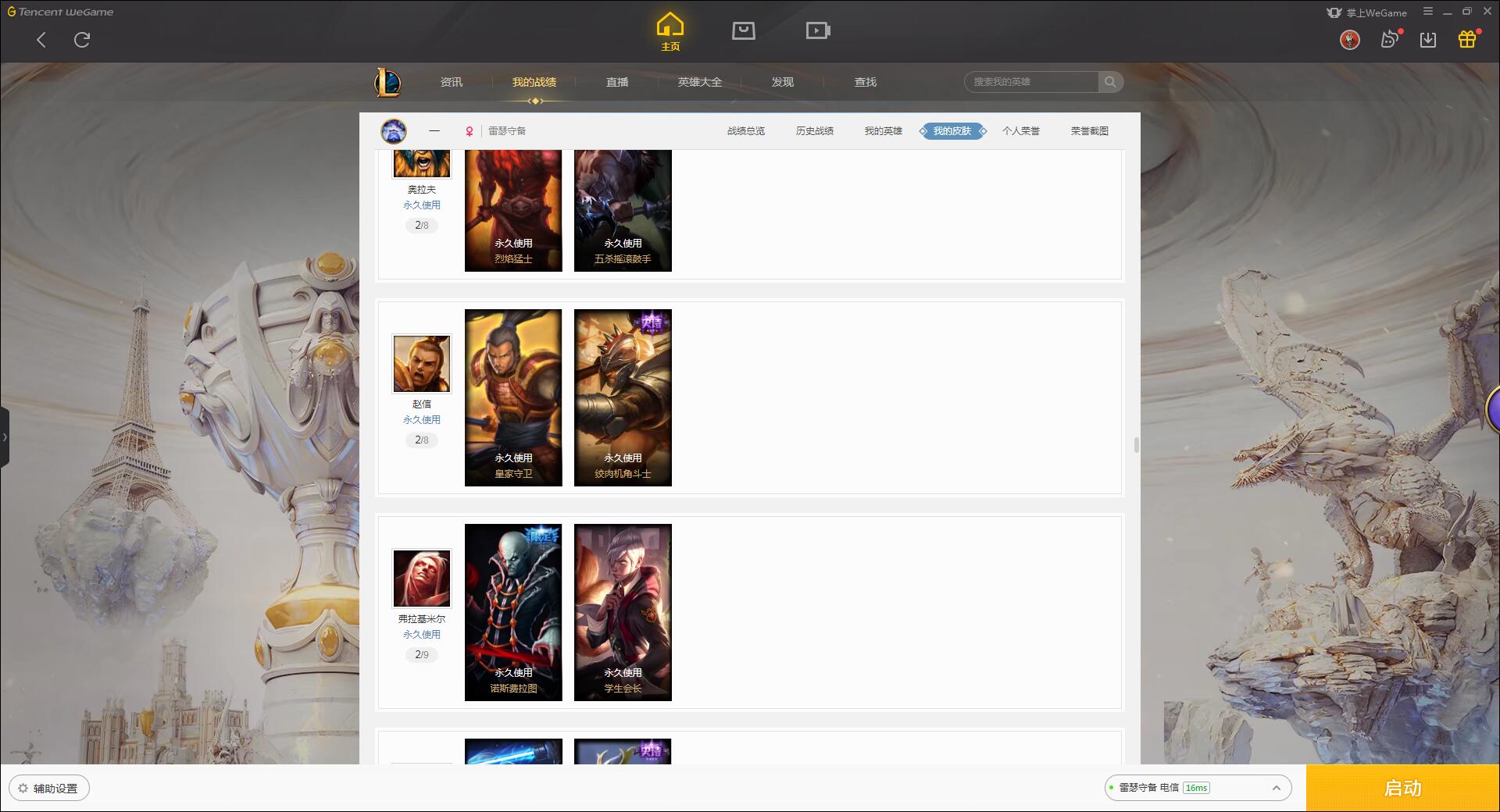The image size is (1500, 812).
Task: Open the gift box icon
Action: 1467,39
